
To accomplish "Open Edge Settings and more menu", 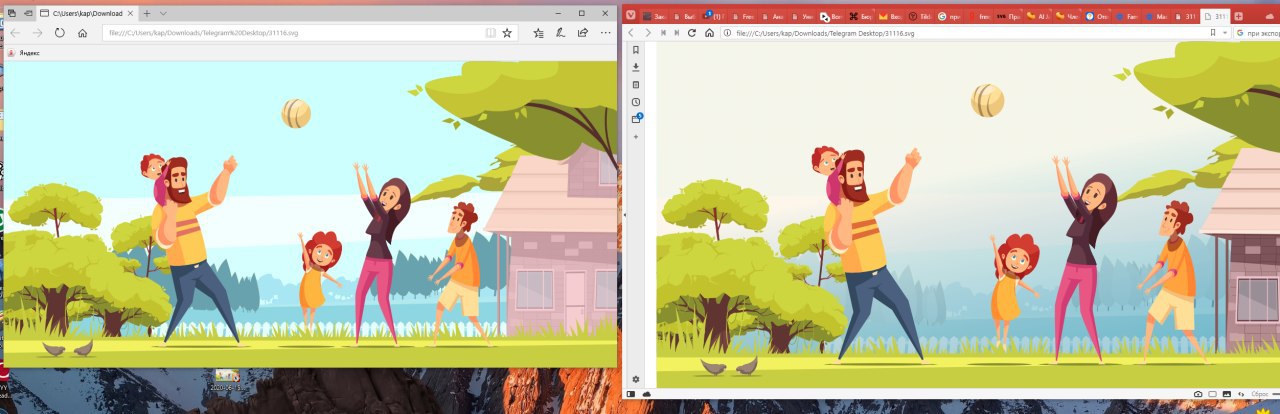I will click(x=605, y=33).
